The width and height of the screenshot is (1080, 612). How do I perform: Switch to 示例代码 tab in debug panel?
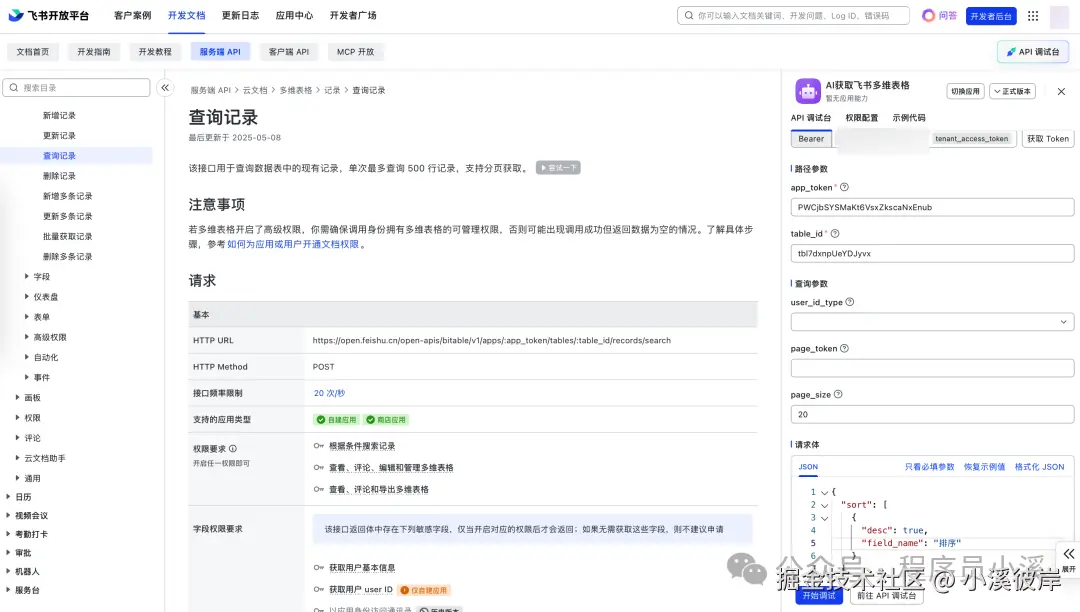(908, 118)
